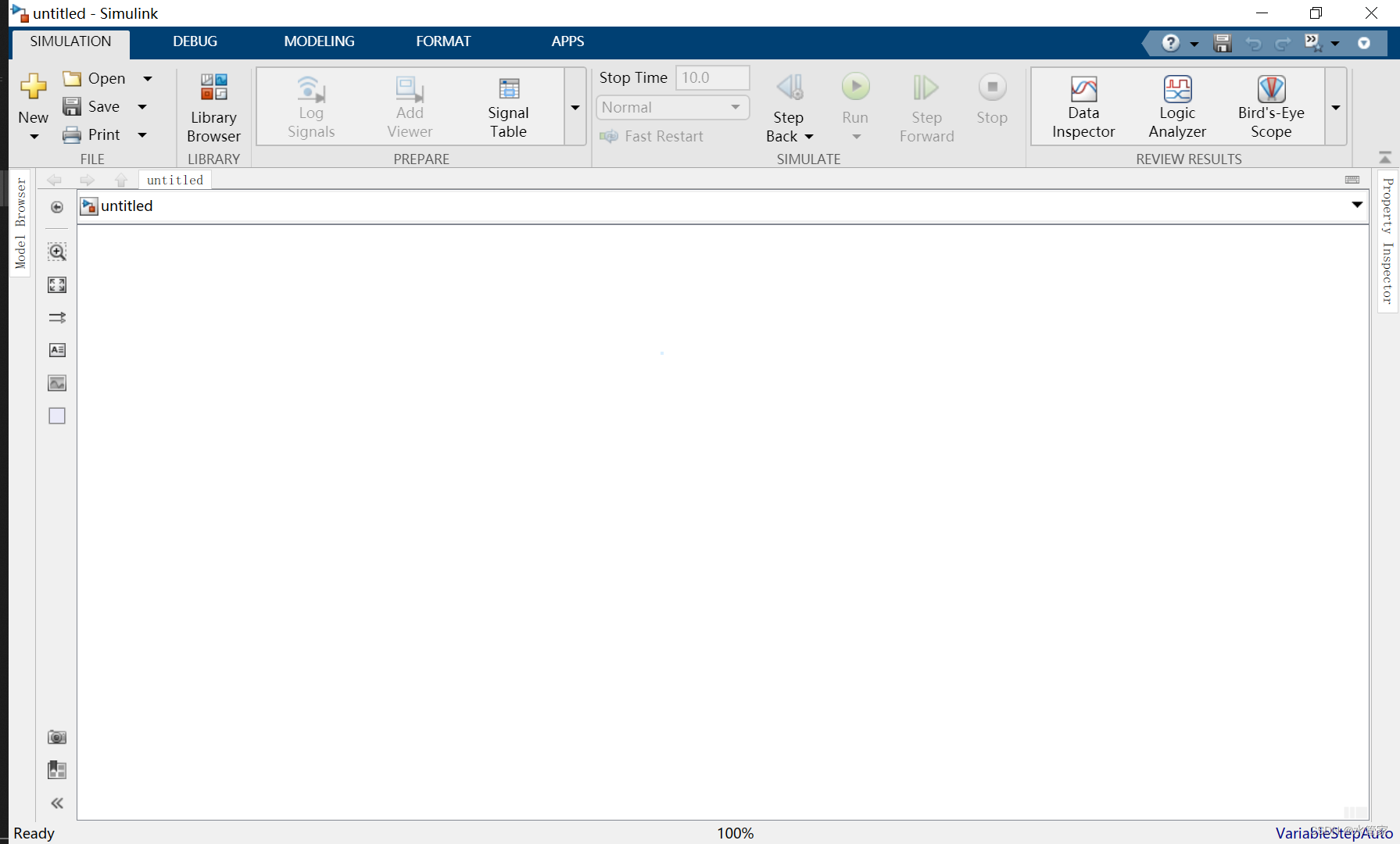Collapse the toolstrip ribbon
Screen dimensions: 1400x844
(1385, 157)
